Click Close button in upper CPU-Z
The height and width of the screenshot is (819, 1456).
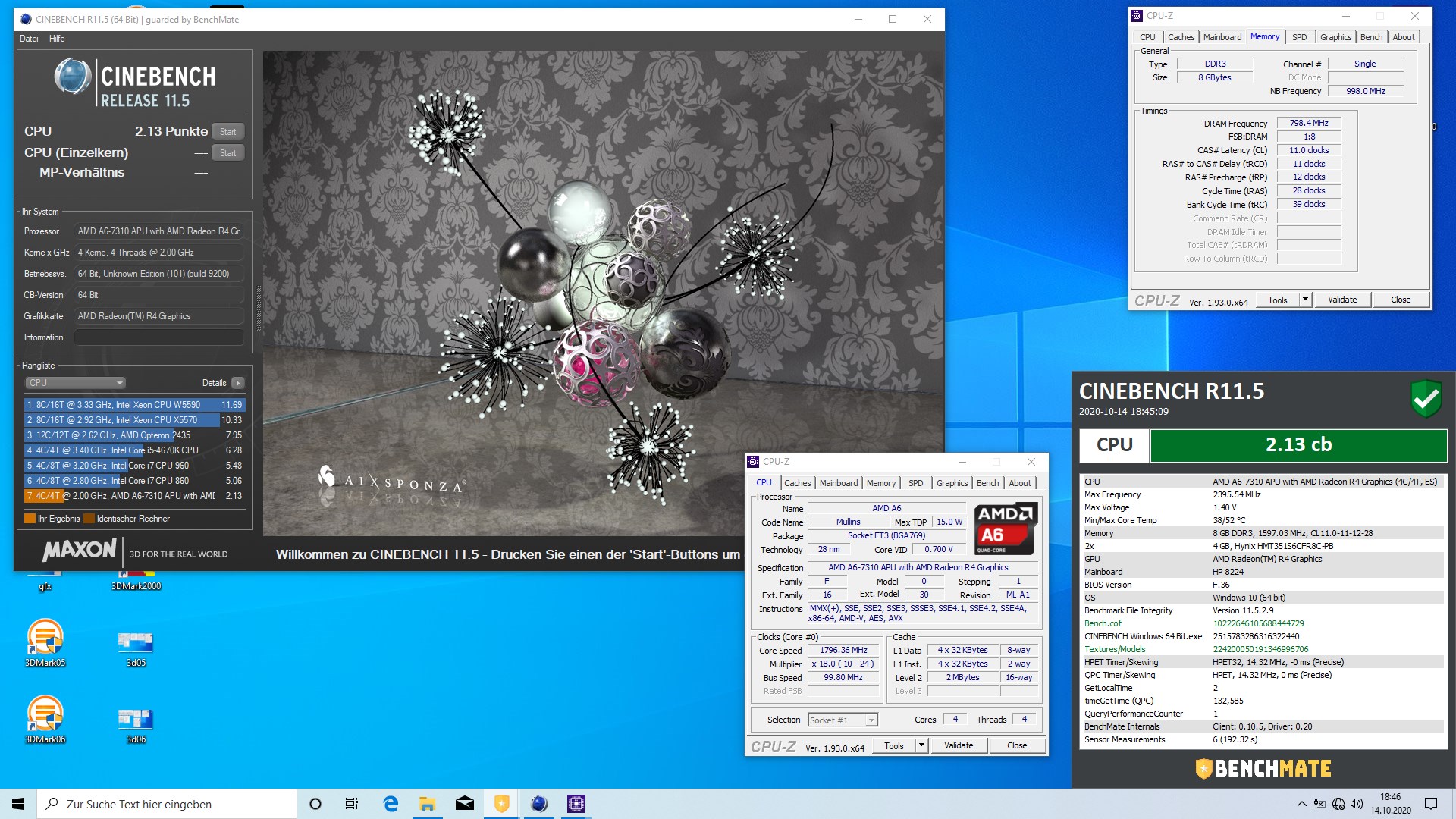[x=1401, y=300]
